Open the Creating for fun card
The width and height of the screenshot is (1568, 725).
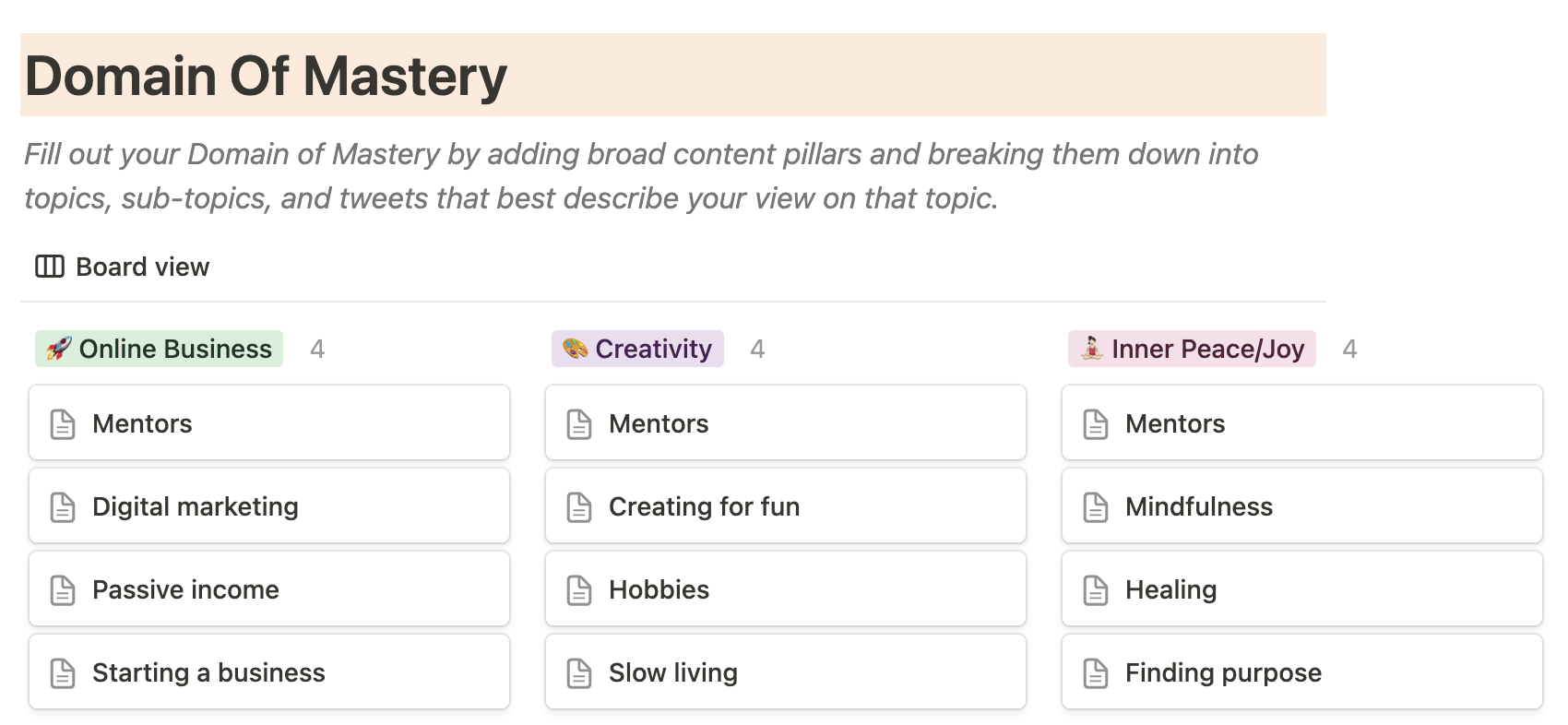click(x=786, y=505)
